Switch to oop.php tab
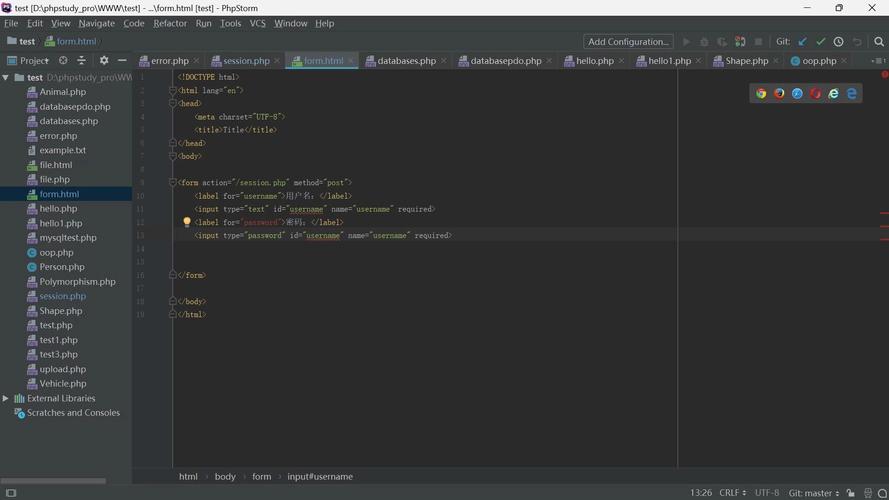Image resolution: width=889 pixels, height=500 pixels. click(x=819, y=61)
